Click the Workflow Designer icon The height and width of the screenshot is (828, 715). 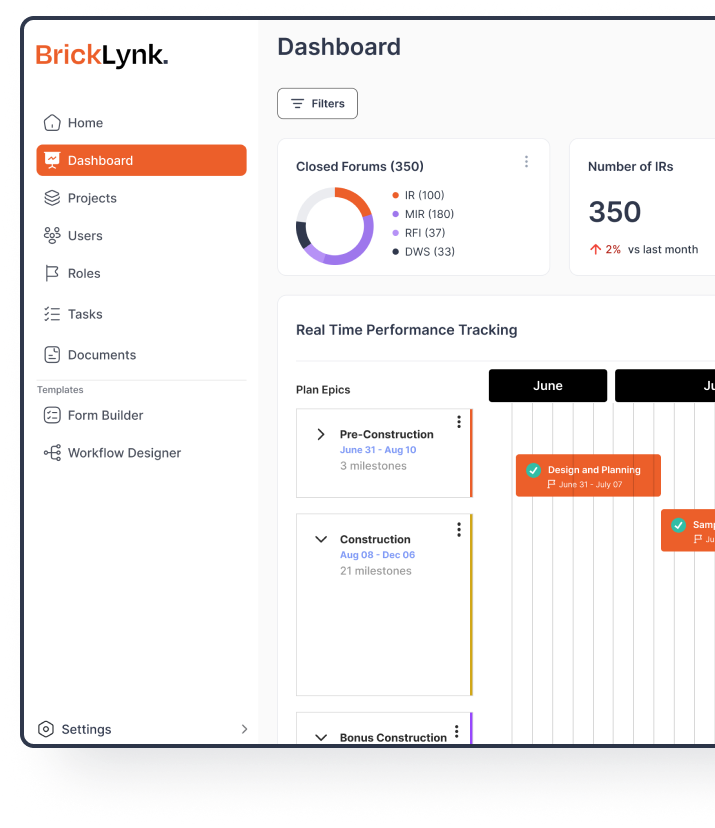click(x=52, y=453)
